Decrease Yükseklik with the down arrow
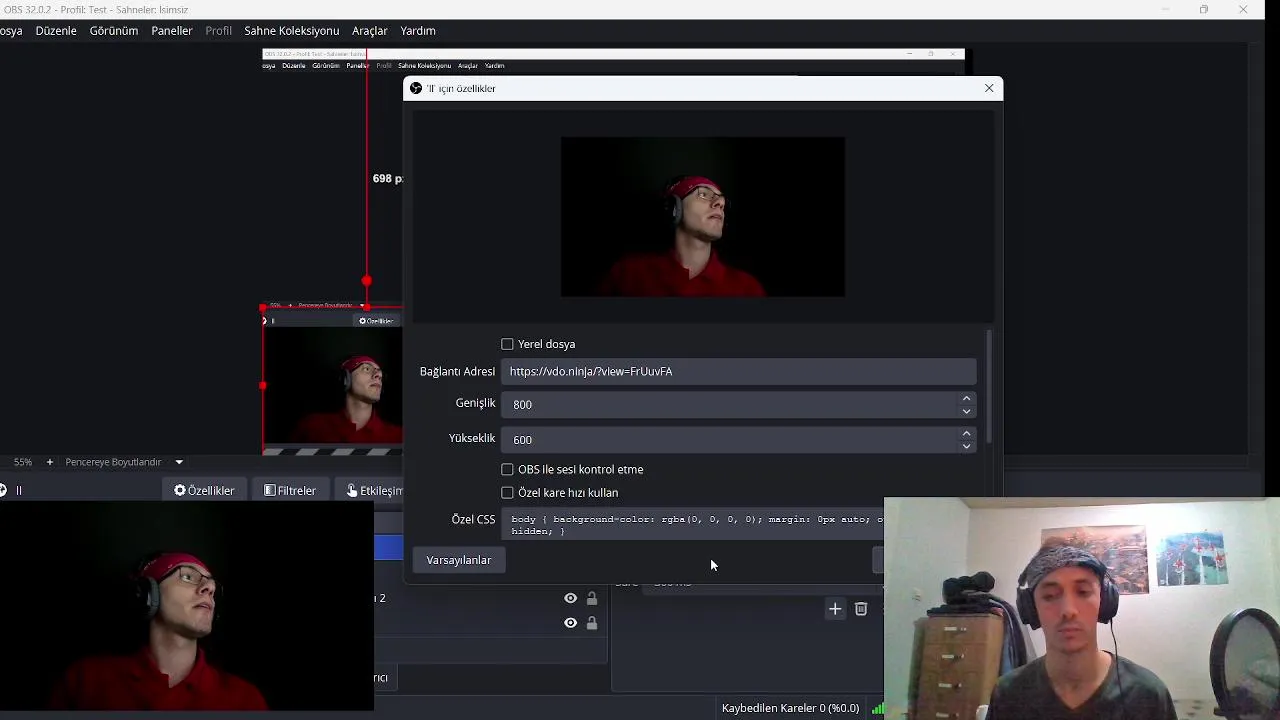This screenshot has width=1280, height=720. click(966, 446)
